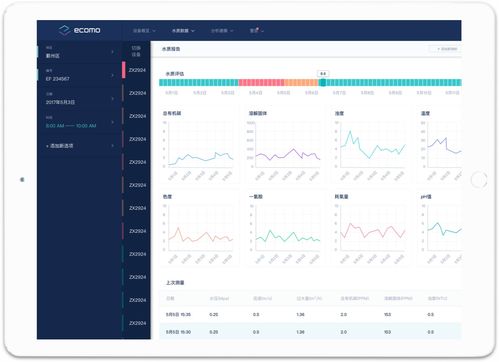This screenshot has height=362, width=499.
Task: Open the 浊度 line chart
Action: point(371,145)
